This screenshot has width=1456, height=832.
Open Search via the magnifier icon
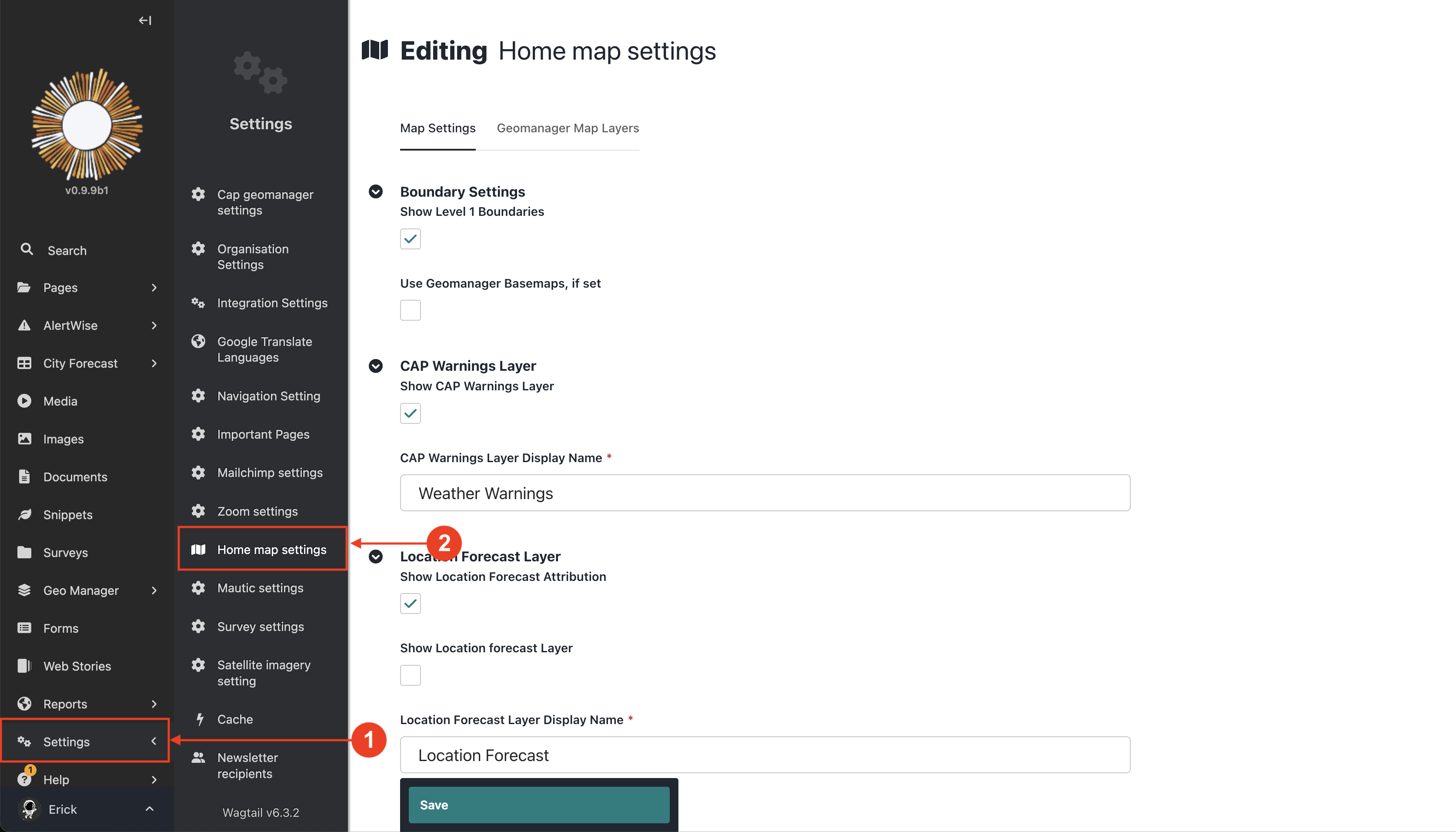tap(26, 249)
